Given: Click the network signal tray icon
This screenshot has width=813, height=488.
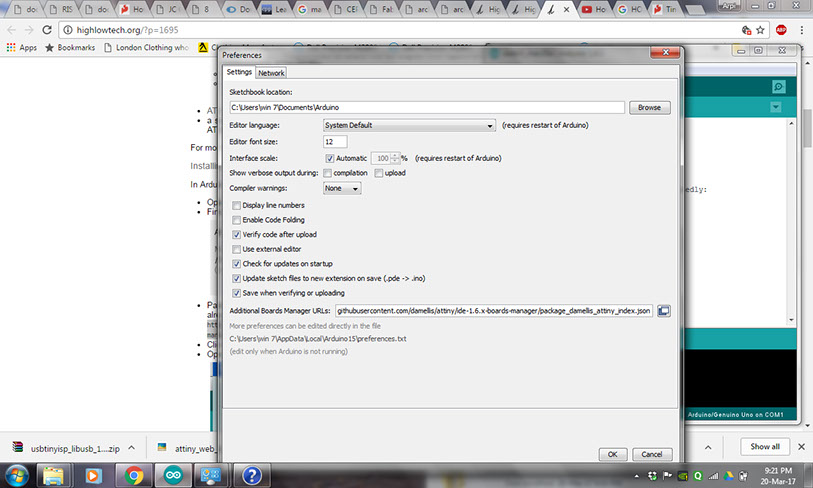Looking at the screenshot, I should coord(713,476).
